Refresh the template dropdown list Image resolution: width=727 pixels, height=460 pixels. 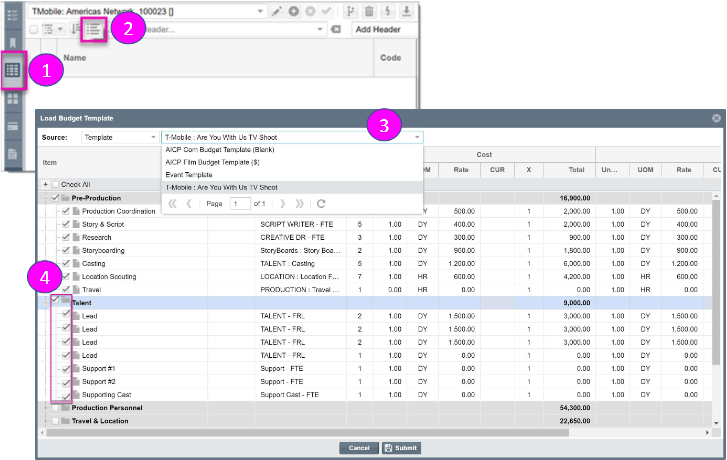[x=321, y=204]
